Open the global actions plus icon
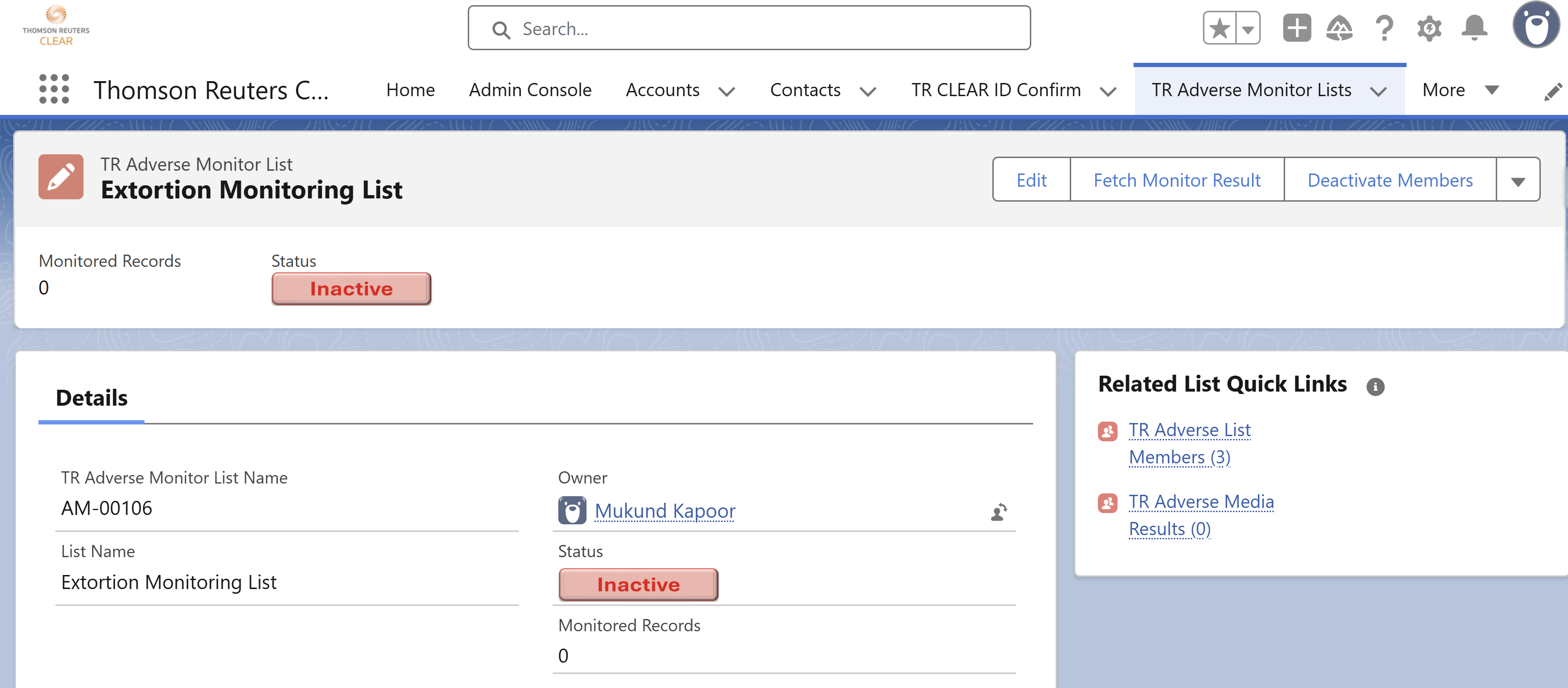The width and height of the screenshot is (1568, 688). click(1296, 28)
